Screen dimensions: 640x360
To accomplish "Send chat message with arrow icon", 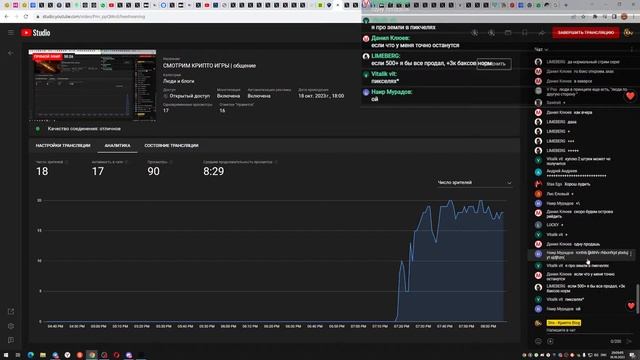I will tap(629, 341).
